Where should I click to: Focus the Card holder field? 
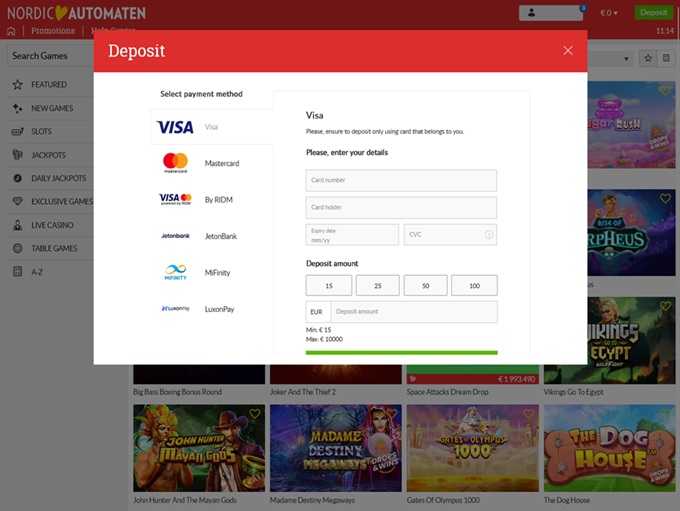401,208
